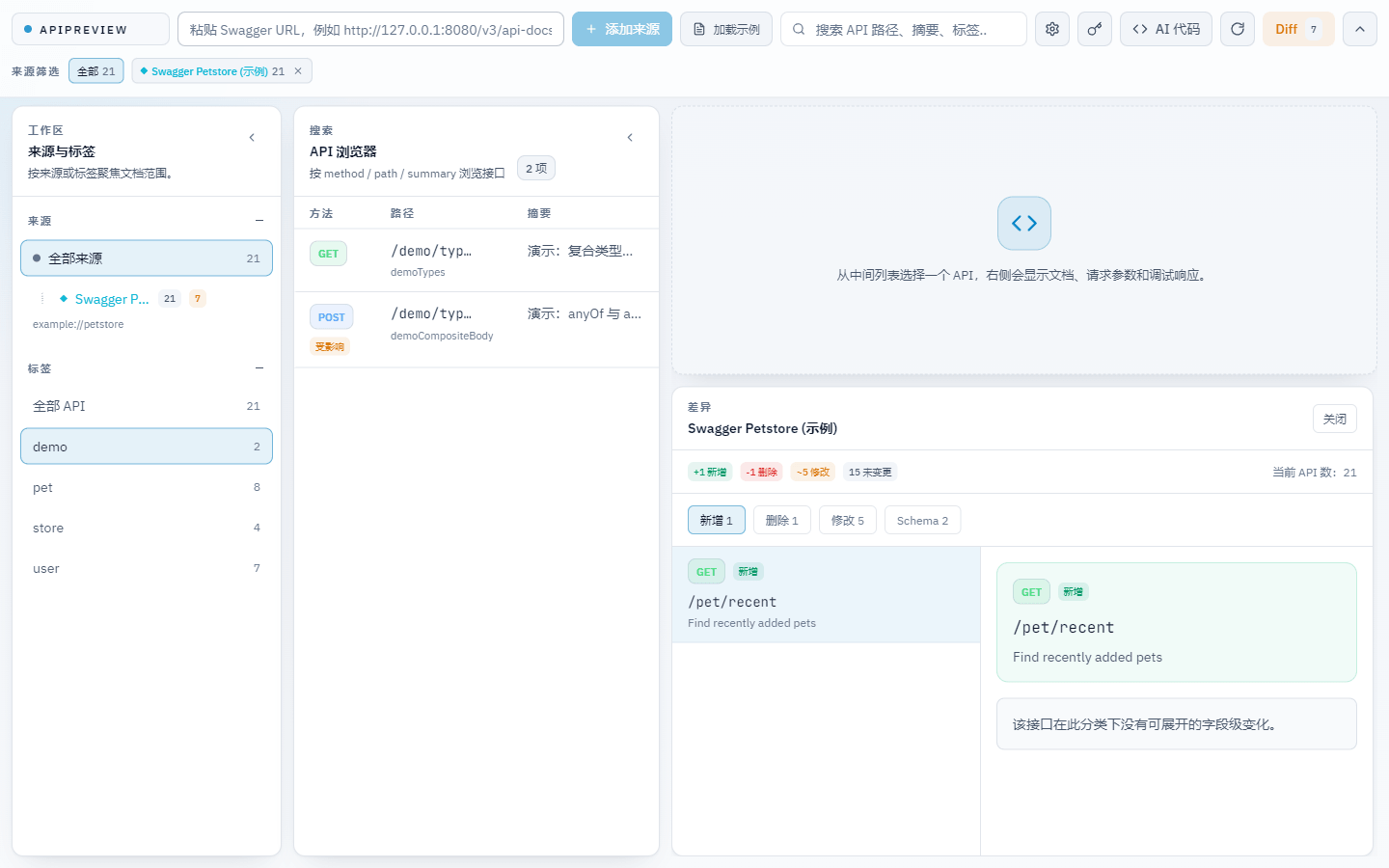Click the +1 新增 summary badge
Screen dimensions: 1389x868
[710, 473]
